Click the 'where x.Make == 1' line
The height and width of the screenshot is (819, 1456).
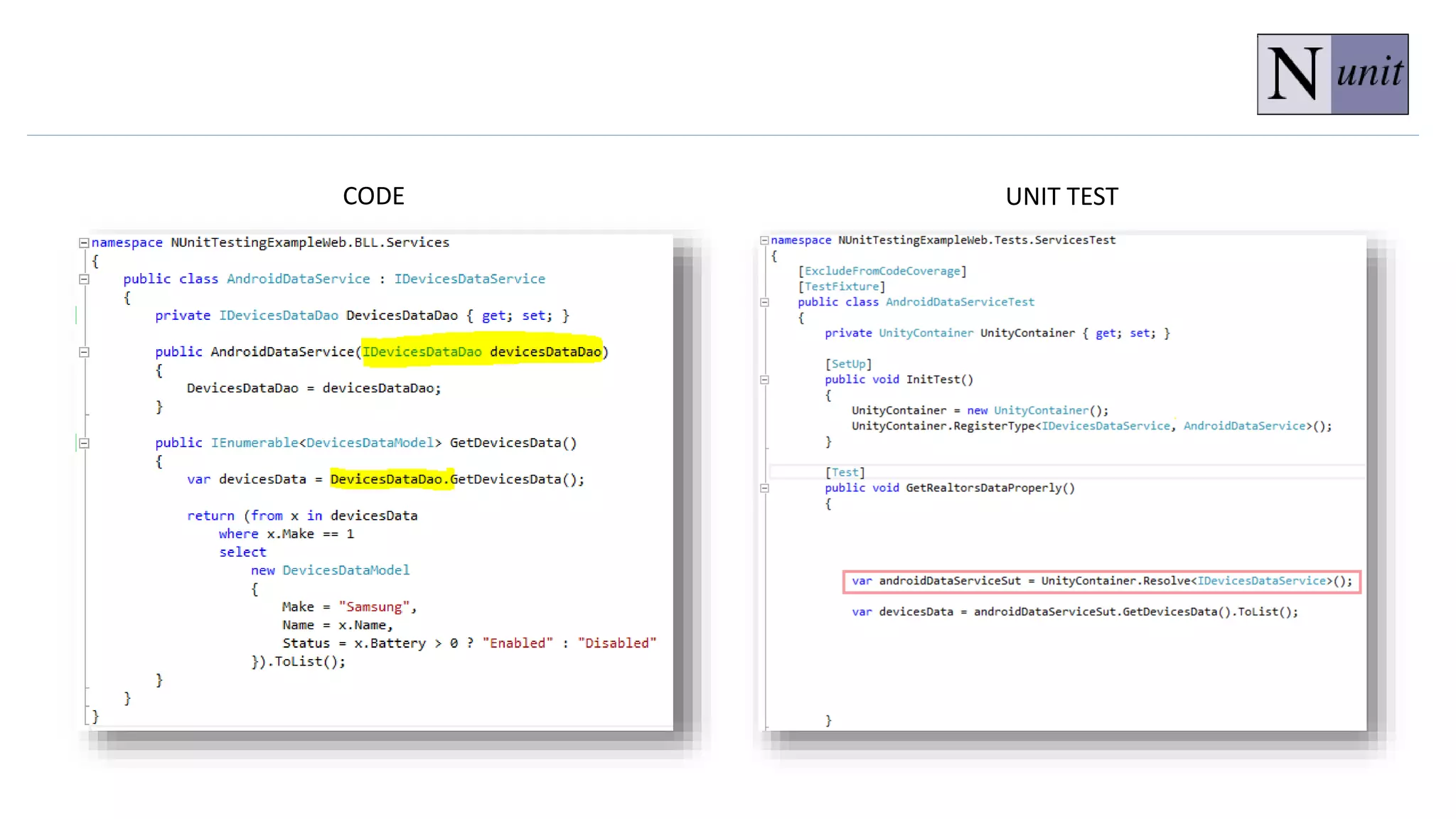coord(286,534)
